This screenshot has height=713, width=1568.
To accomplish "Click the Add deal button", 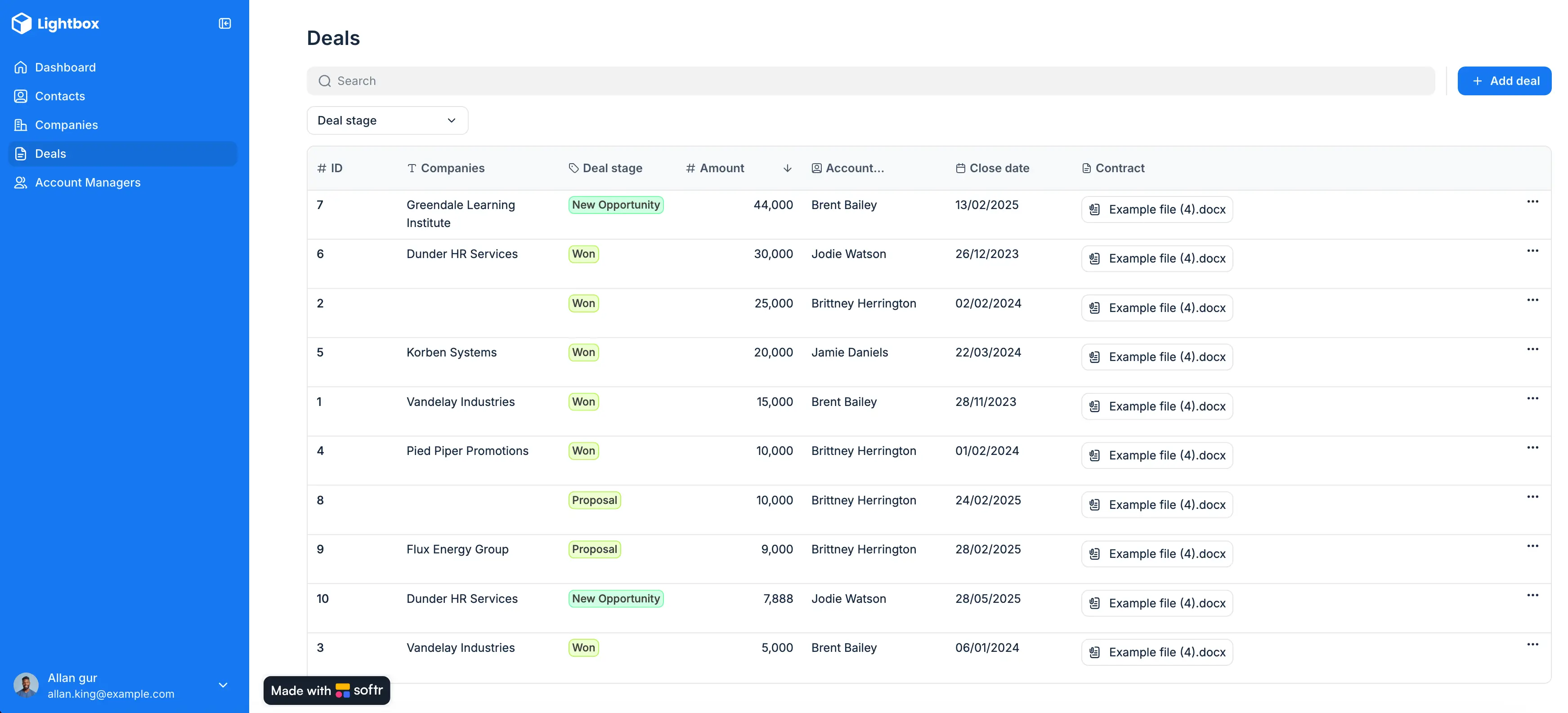I will [x=1504, y=80].
